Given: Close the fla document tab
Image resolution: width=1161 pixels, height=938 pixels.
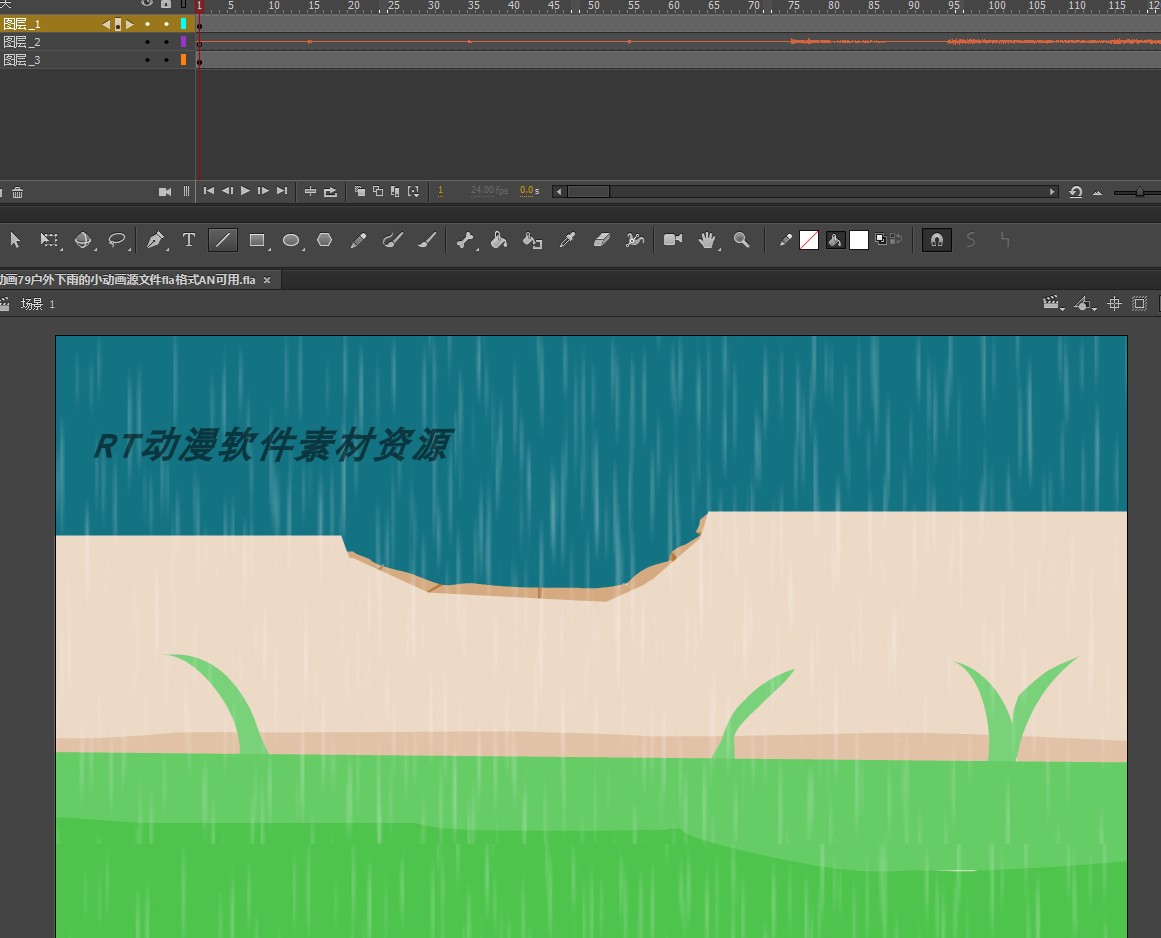Looking at the screenshot, I should (267, 280).
